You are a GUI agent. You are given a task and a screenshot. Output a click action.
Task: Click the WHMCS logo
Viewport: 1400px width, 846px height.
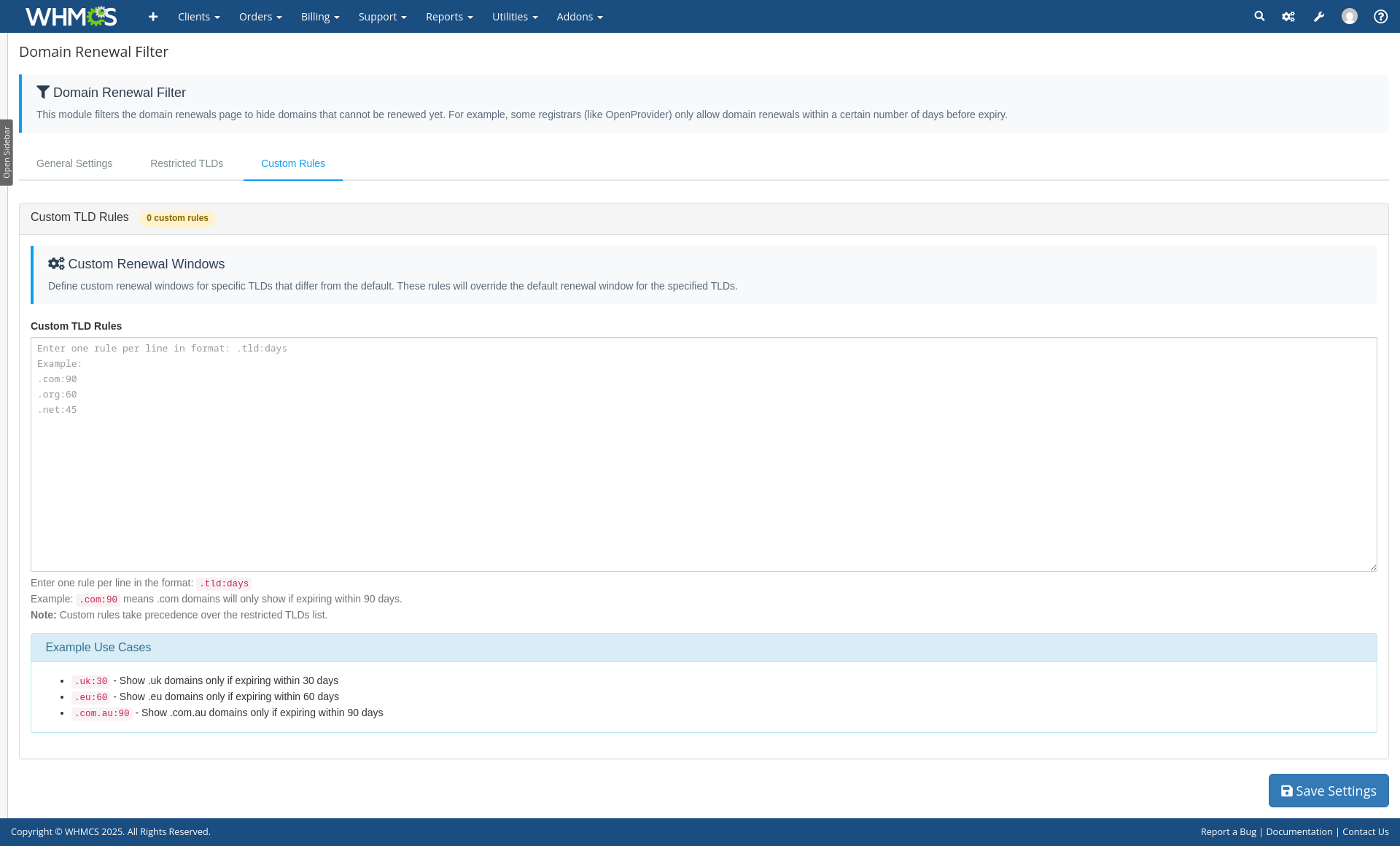pos(71,16)
